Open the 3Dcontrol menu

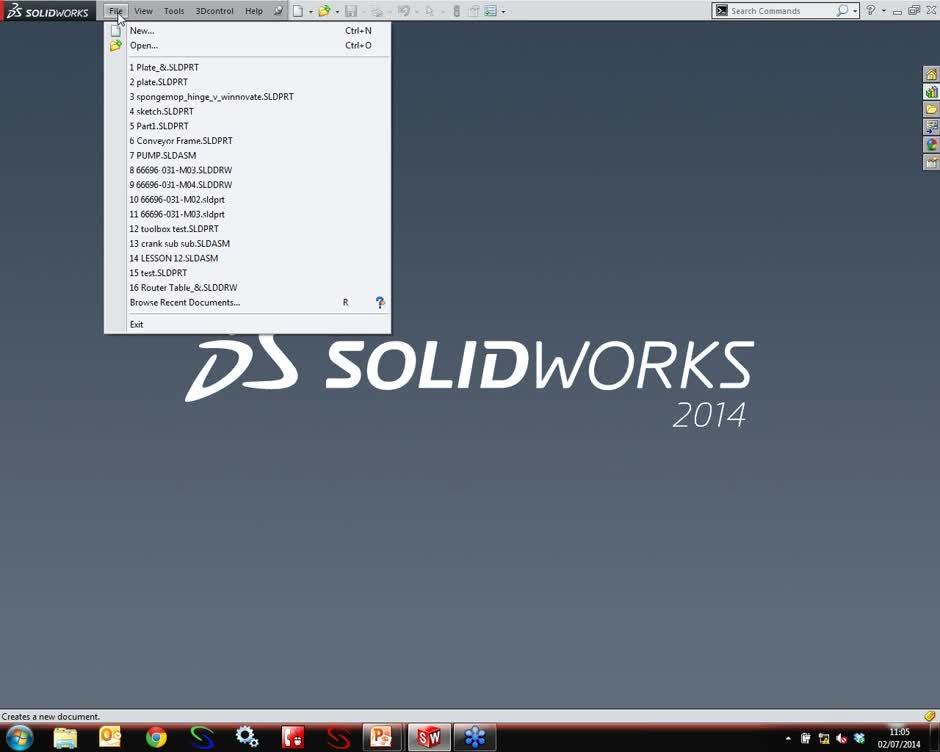214,10
